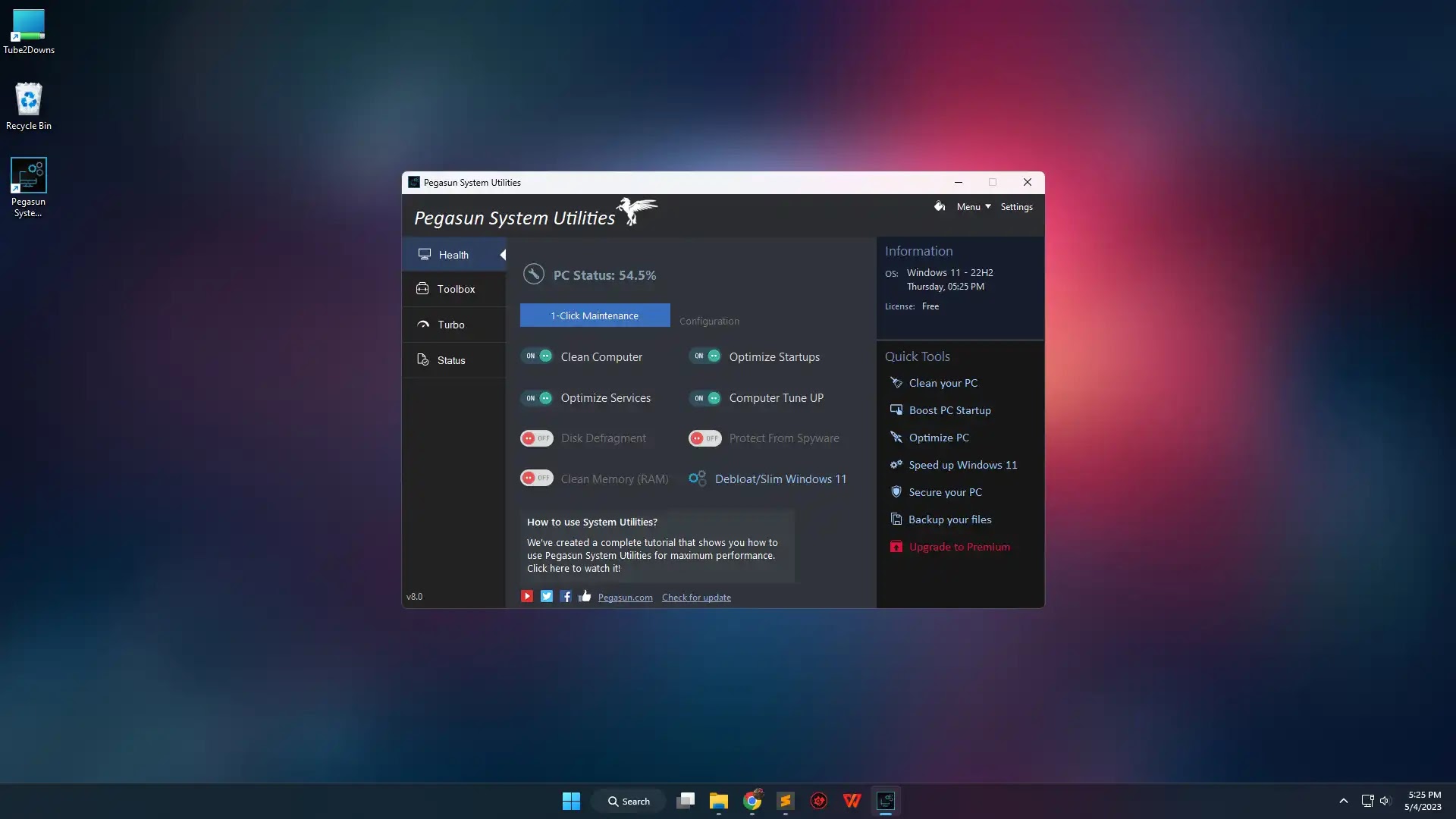Click the Toolbox icon in sidebar
1456x819 pixels.
click(x=422, y=289)
